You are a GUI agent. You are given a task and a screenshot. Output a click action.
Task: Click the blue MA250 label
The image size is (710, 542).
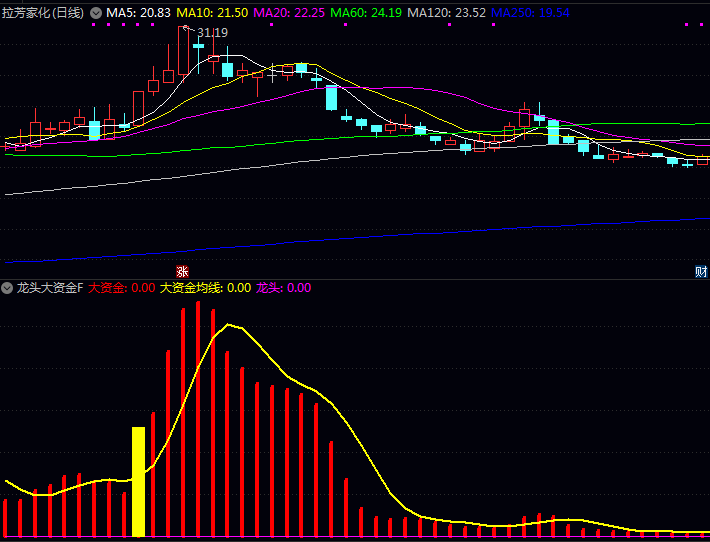tap(530, 13)
